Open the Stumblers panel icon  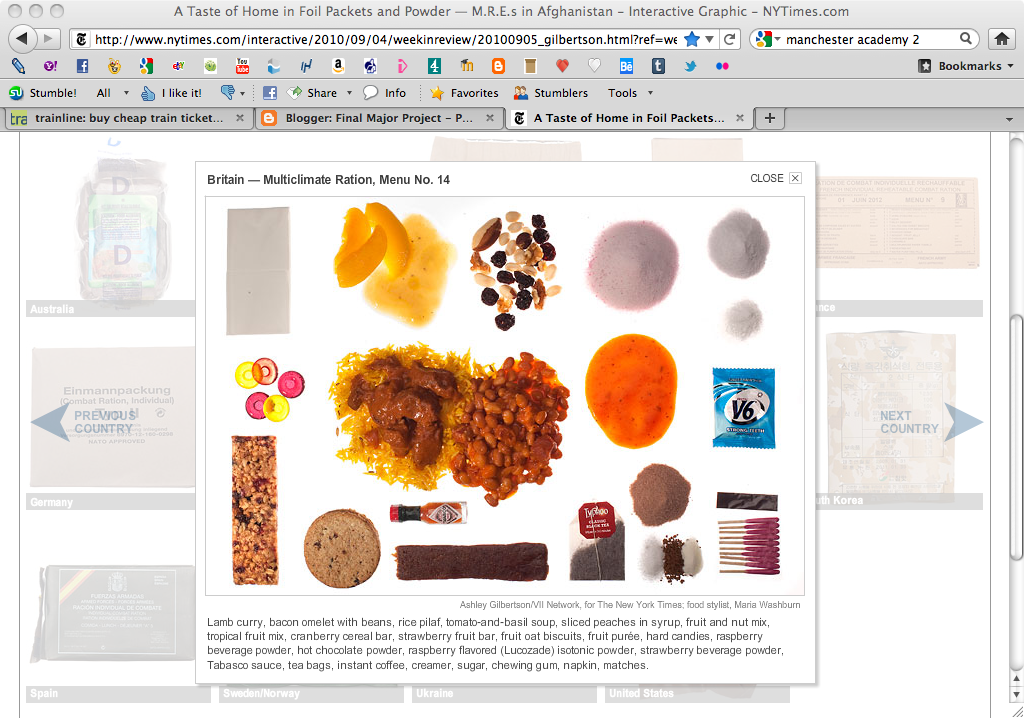(522, 92)
